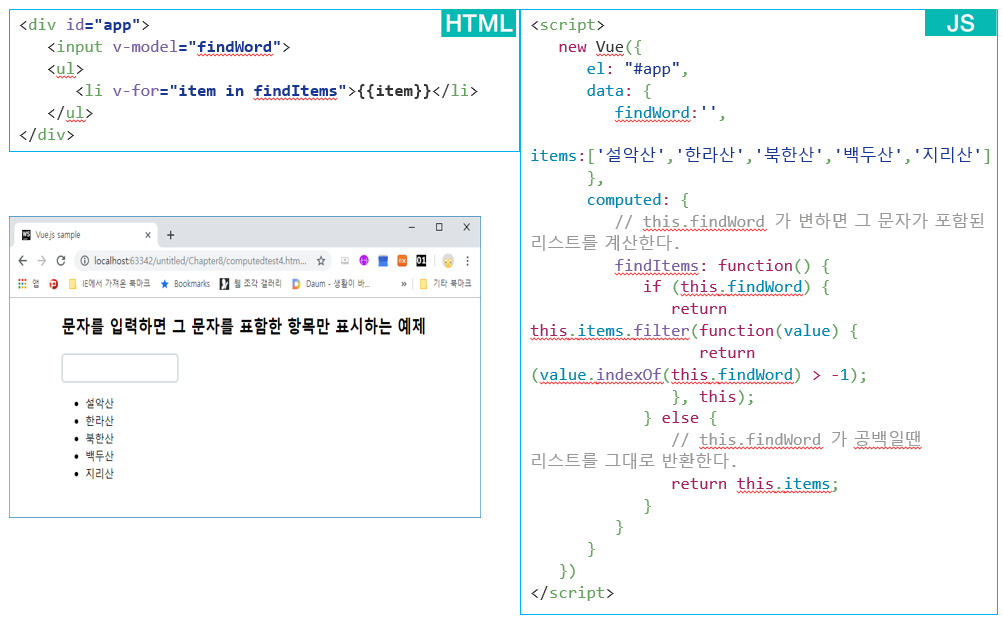The height and width of the screenshot is (619, 1003).
Task: Click the page heading '문자를 입력하면…'
Action: click(243, 326)
